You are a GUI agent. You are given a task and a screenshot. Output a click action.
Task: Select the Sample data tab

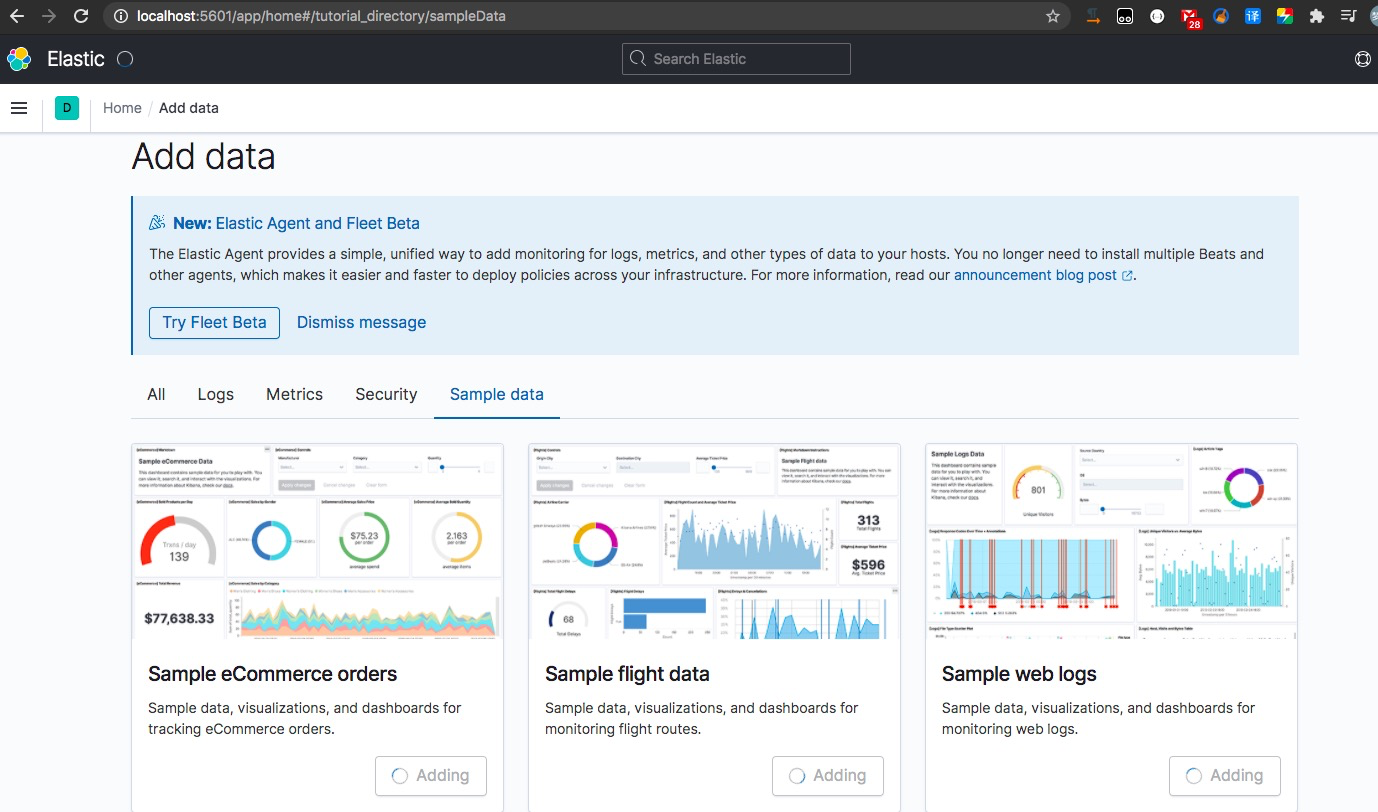click(x=497, y=394)
